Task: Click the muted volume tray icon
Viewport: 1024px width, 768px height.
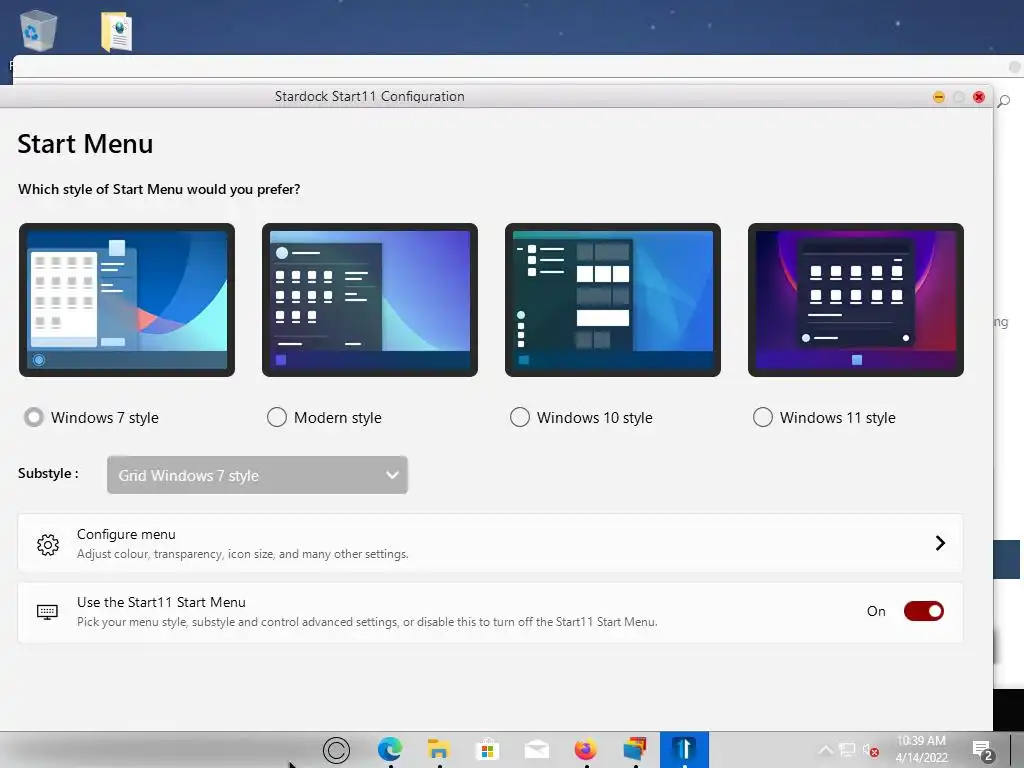Action: tap(871, 750)
